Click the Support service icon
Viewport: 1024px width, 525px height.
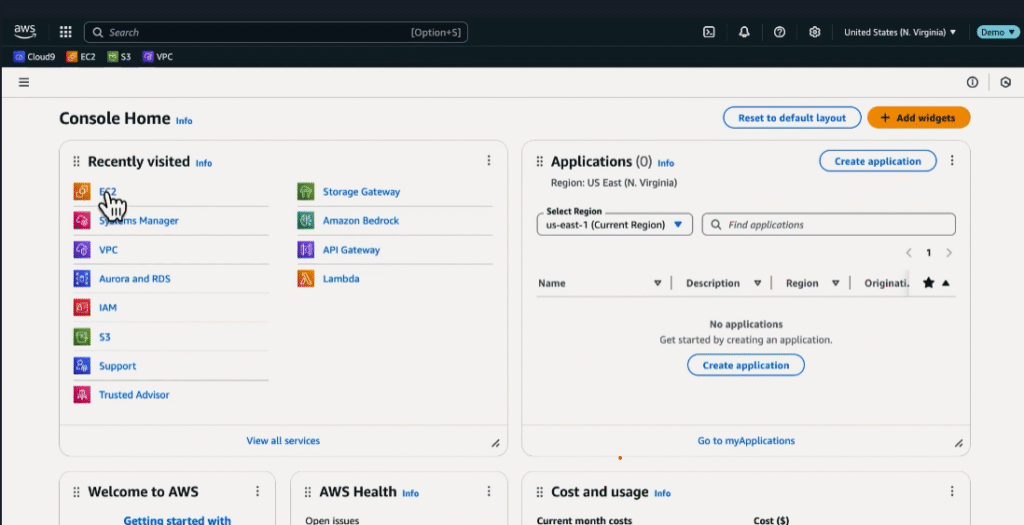82,366
